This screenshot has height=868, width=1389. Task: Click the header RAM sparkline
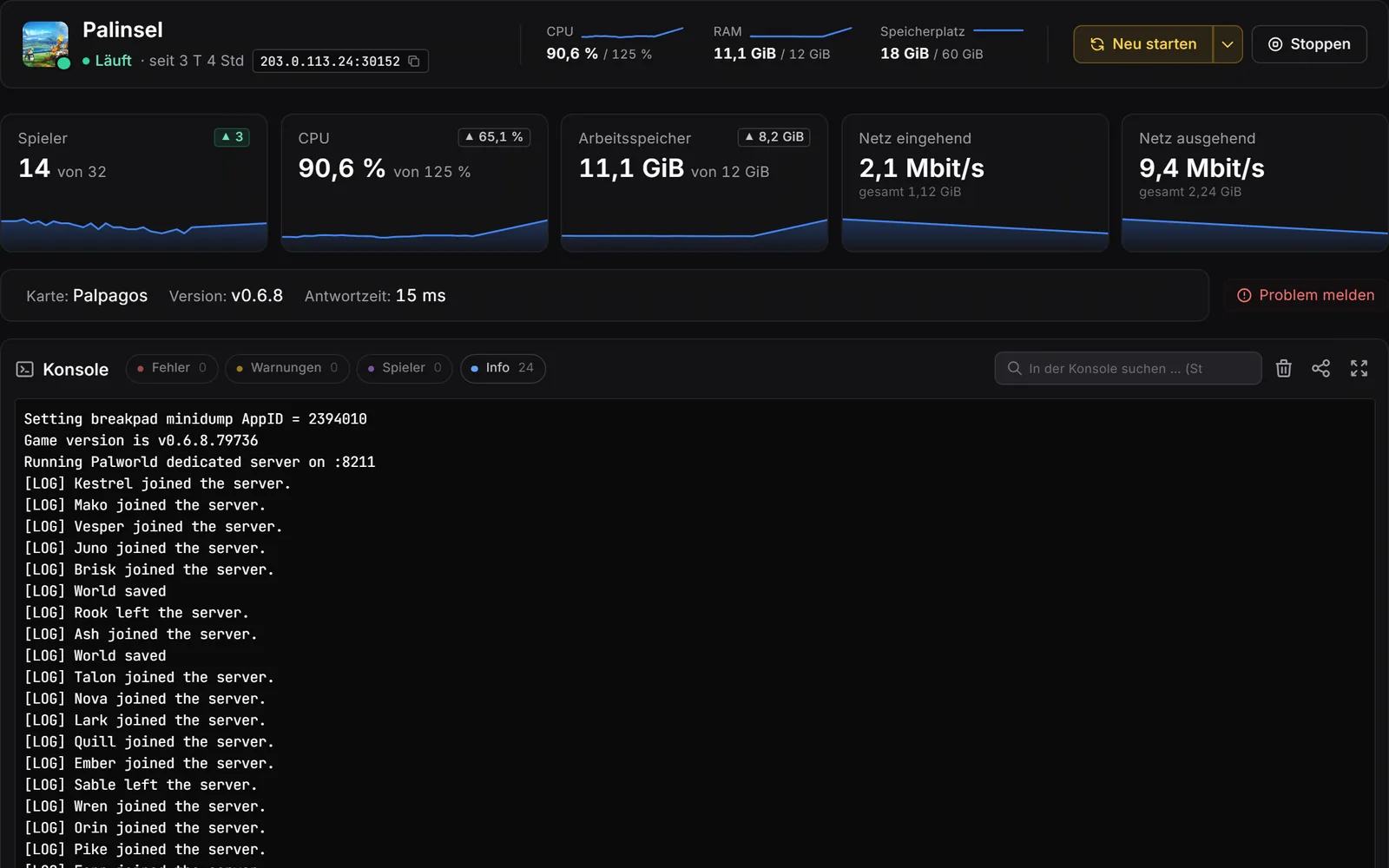pyautogui.click(x=800, y=33)
